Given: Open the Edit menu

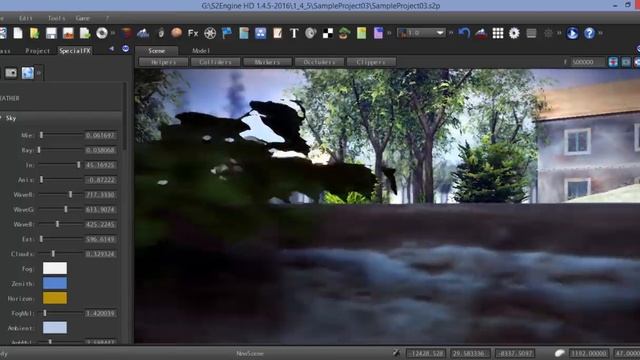Looking at the screenshot, I should pos(25,18).
